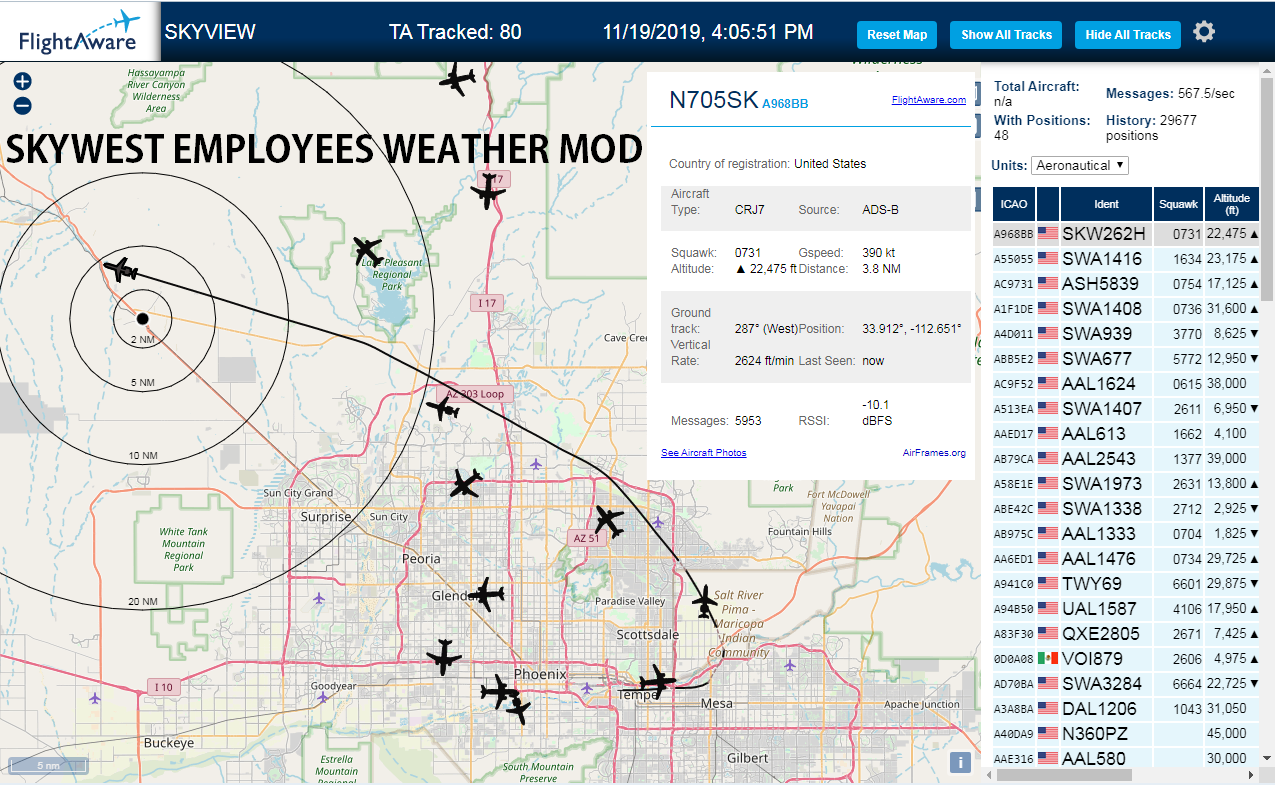This screenshot has width=1275, height=785.
Task: Select the ASH5839 table row
Action: (x=1127, y=284)
